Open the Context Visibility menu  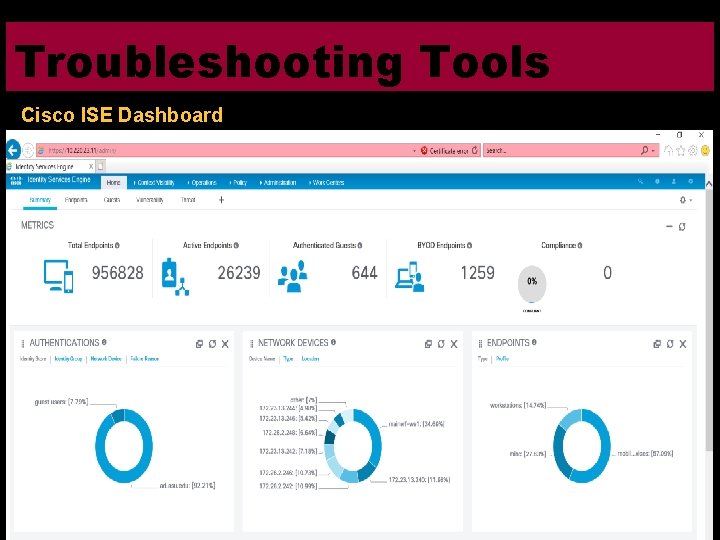pyautogui.click(x=154, y=182)
